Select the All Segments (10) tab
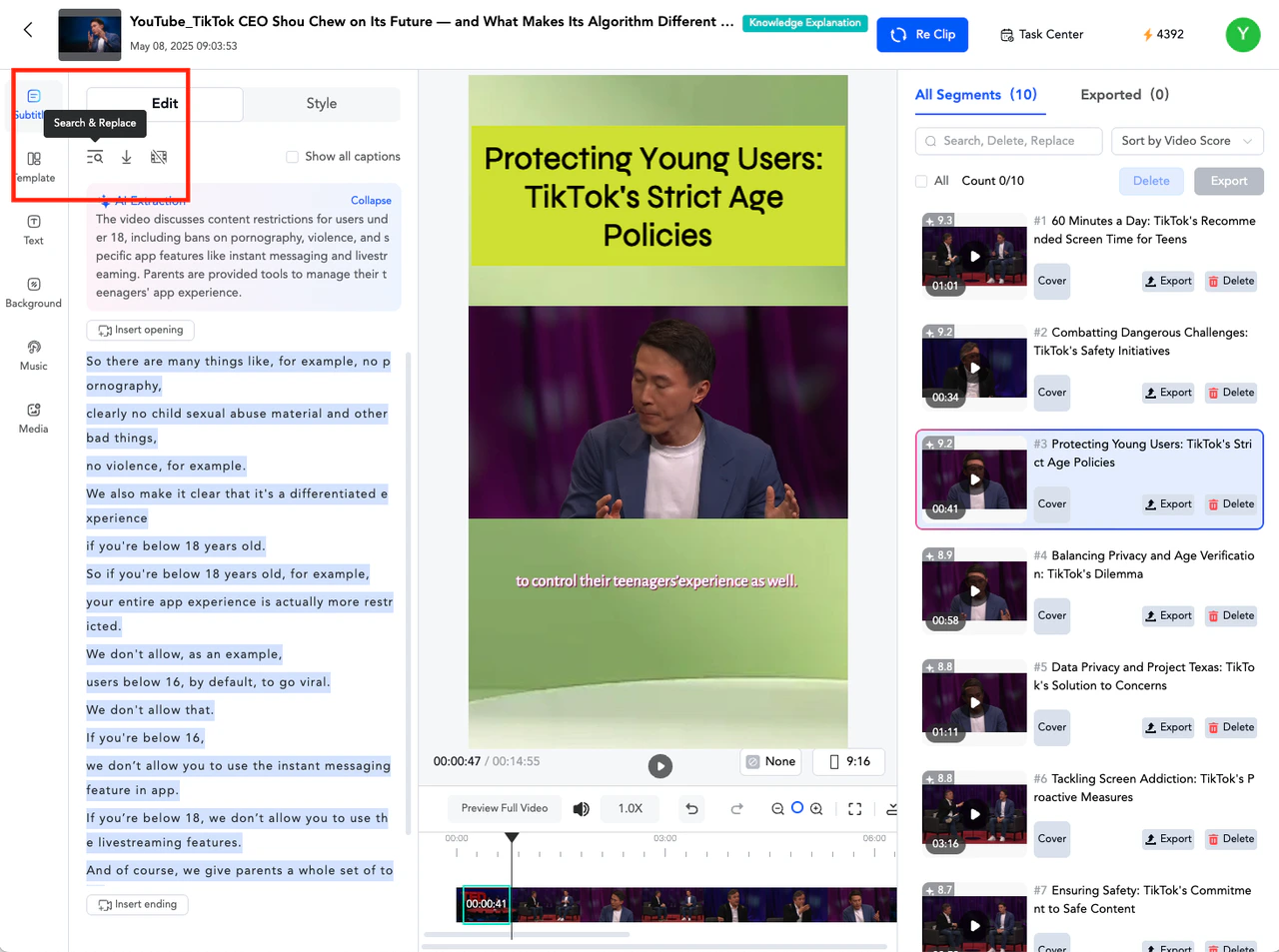The width and height of the screenshot is (1279, 952). [x=976, y=95]
